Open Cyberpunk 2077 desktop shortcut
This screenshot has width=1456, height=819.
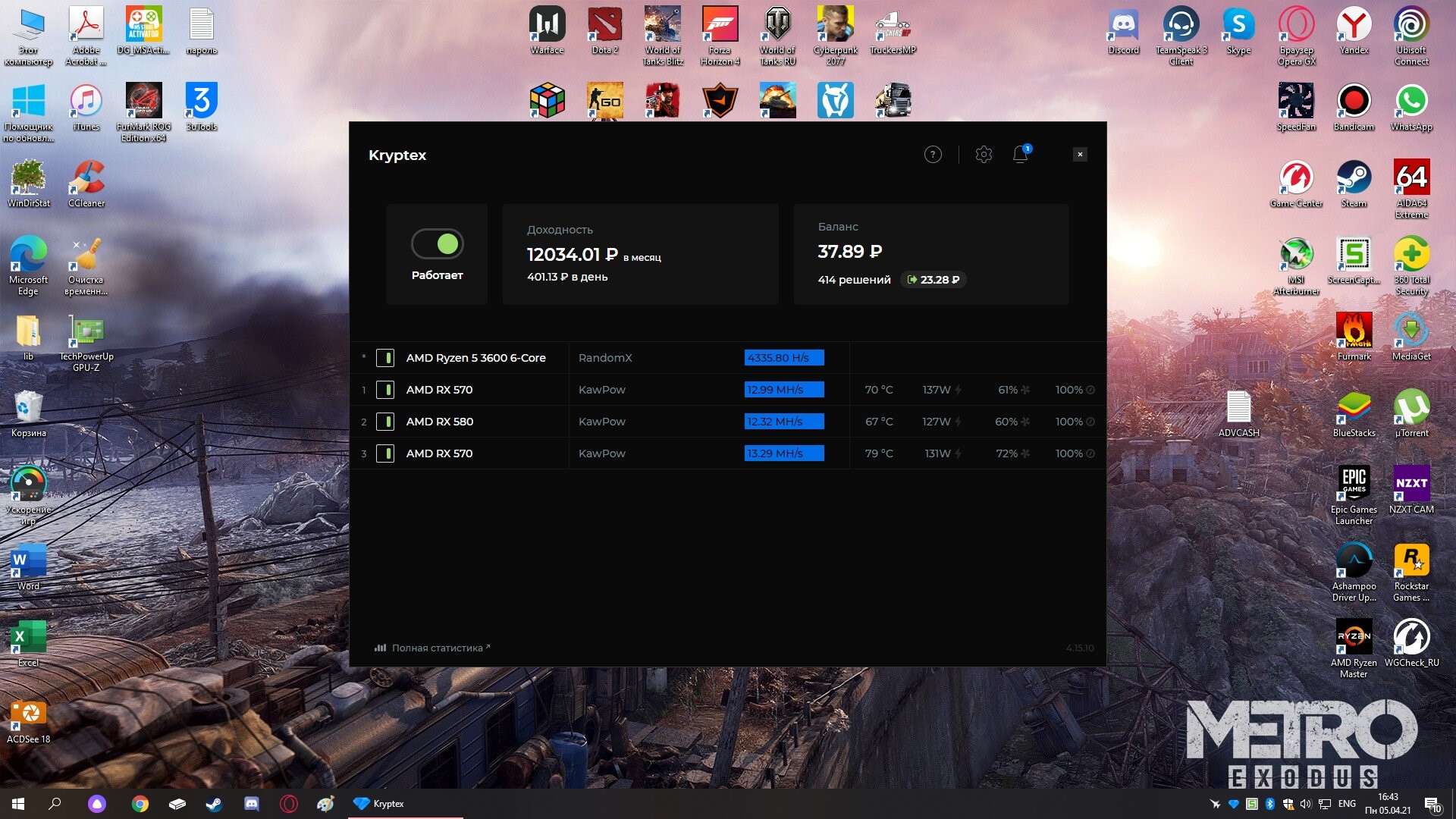click(836, 36)
